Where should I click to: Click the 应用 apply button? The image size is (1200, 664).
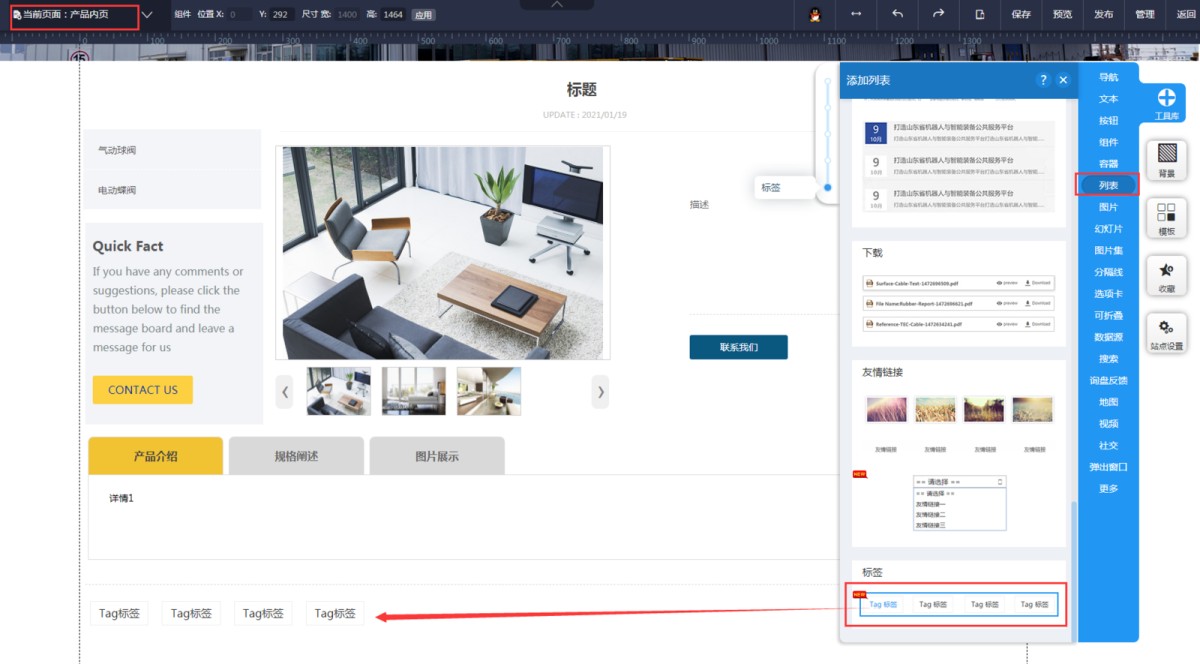click(x=423, y=15)
